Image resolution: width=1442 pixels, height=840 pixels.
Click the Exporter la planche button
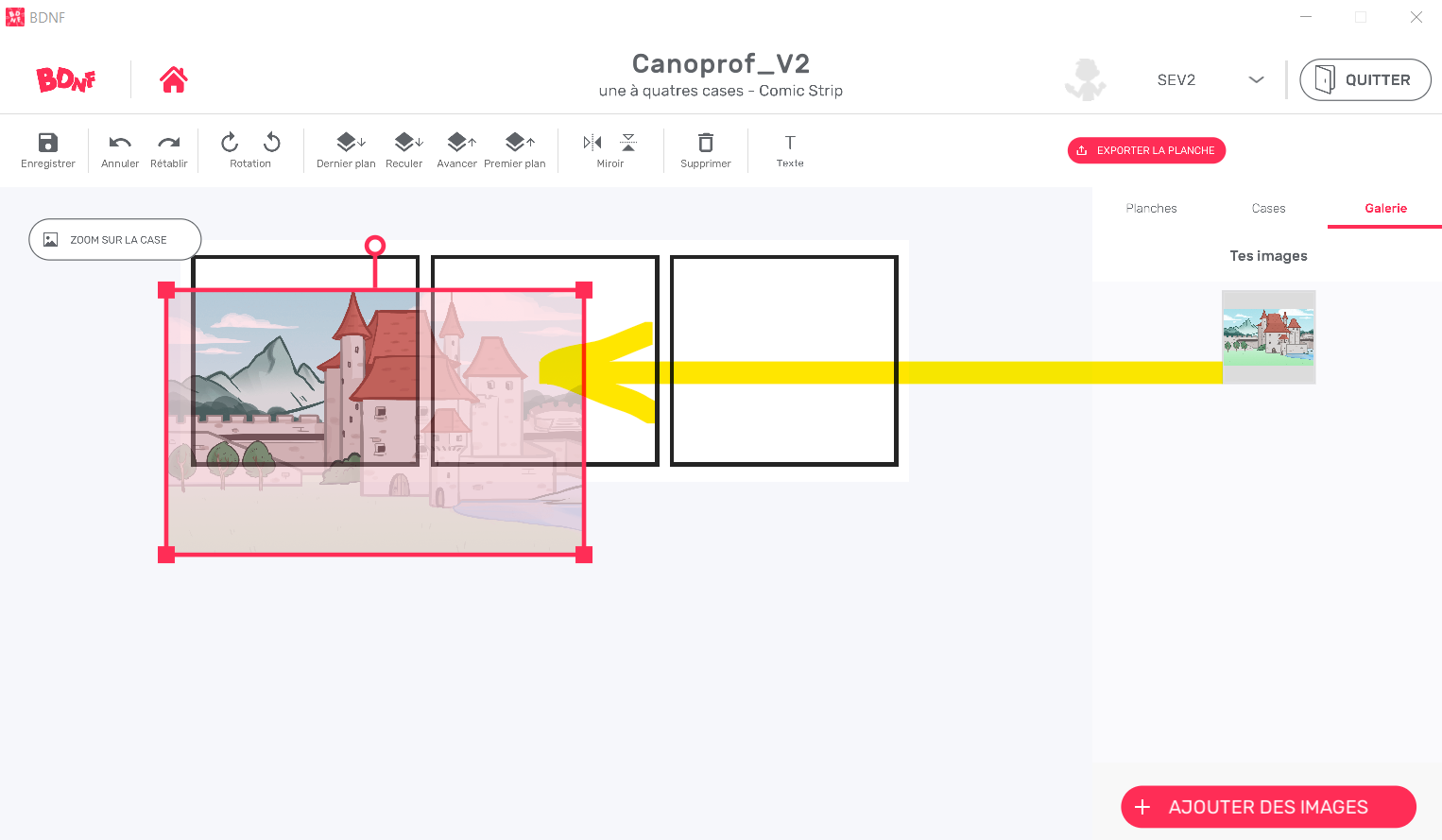[1146, 150]
